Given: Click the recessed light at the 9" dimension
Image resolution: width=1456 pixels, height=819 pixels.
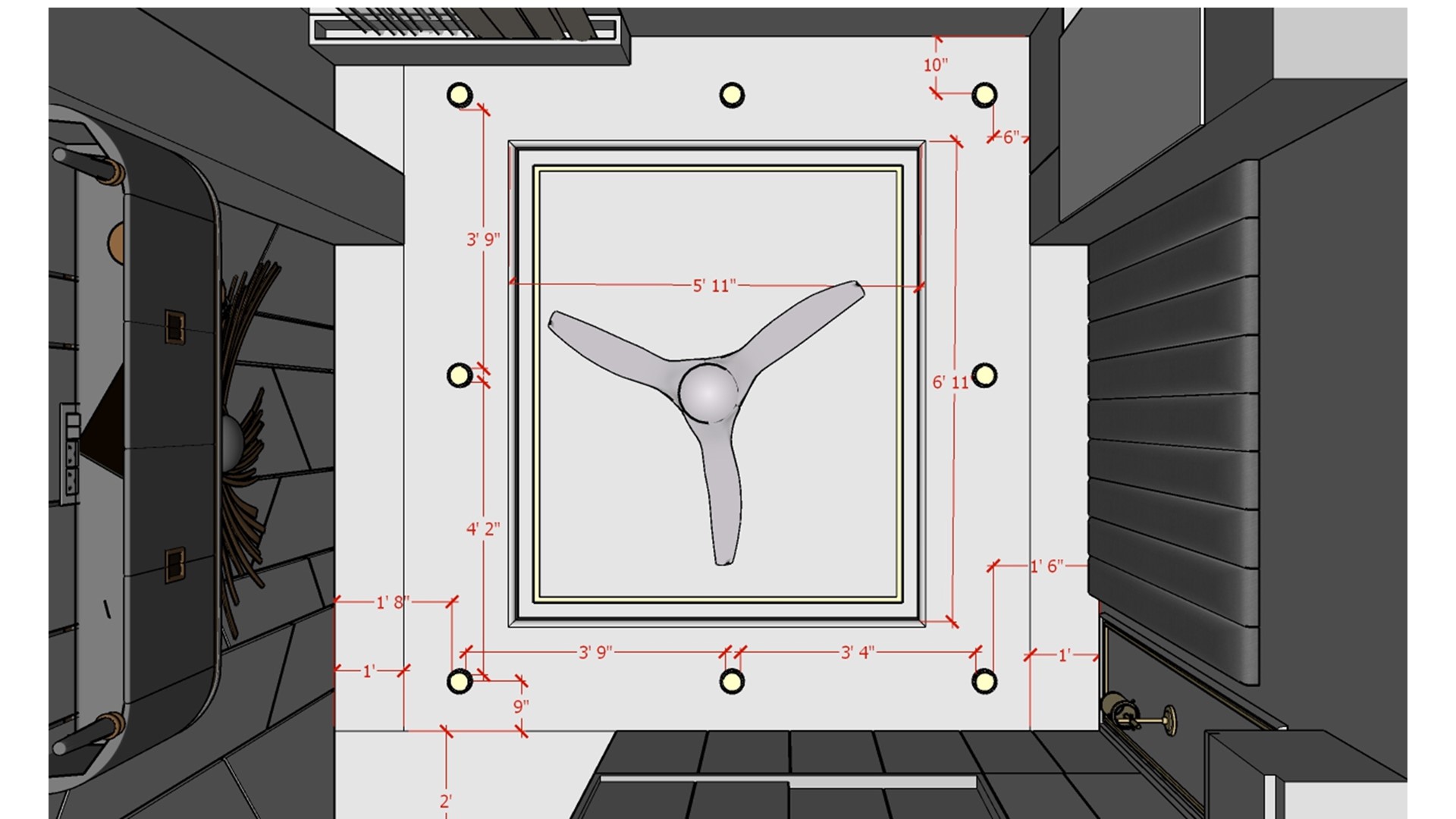Looking at the screenshot, I should point(458,681).
